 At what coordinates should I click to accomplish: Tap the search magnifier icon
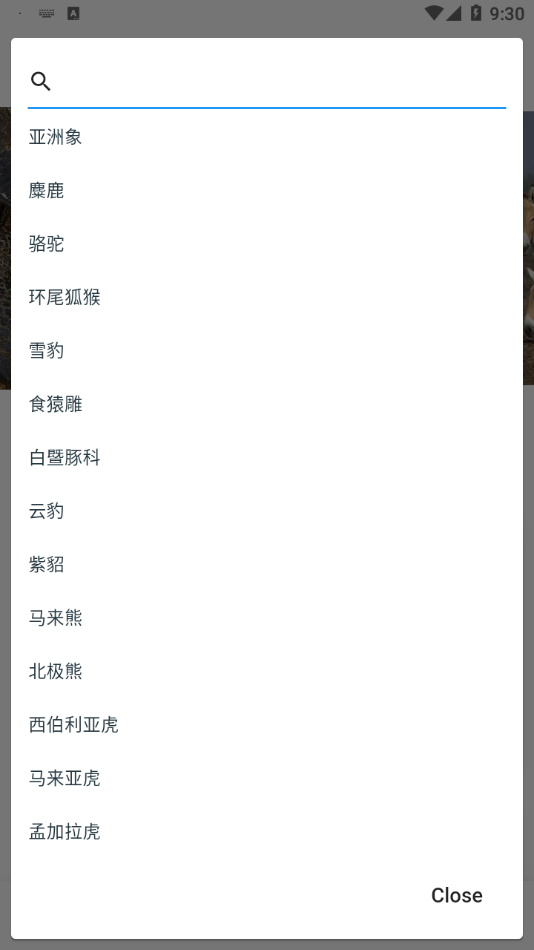point(41,81)
